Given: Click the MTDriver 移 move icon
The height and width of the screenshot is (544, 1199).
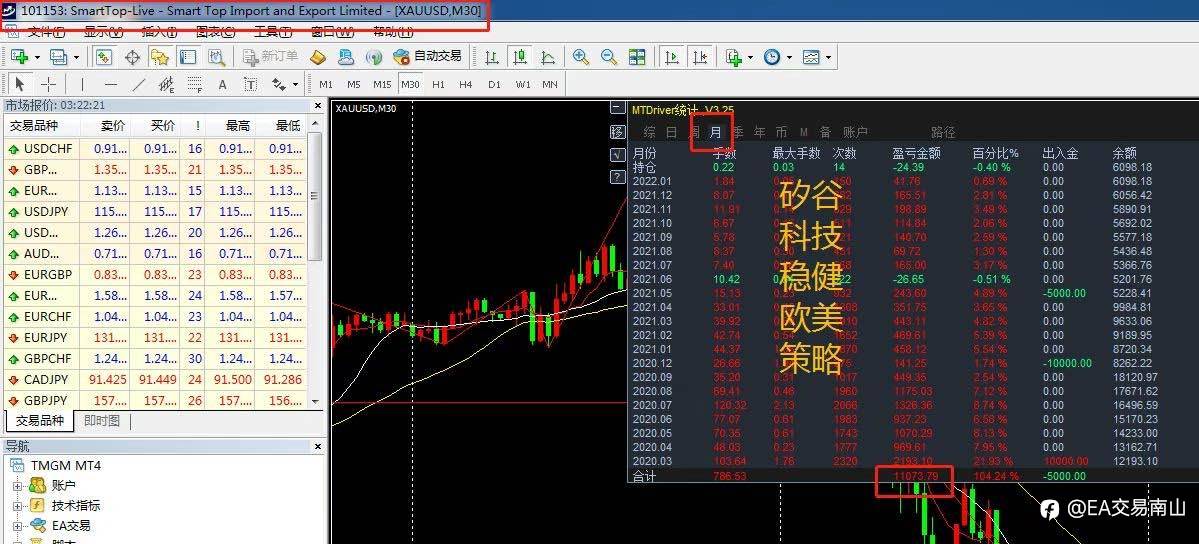Looking at the screenshot, I should pos(618,132).
